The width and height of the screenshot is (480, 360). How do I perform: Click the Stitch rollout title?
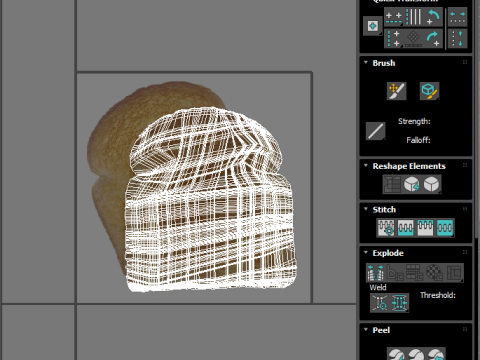[384, 210]
